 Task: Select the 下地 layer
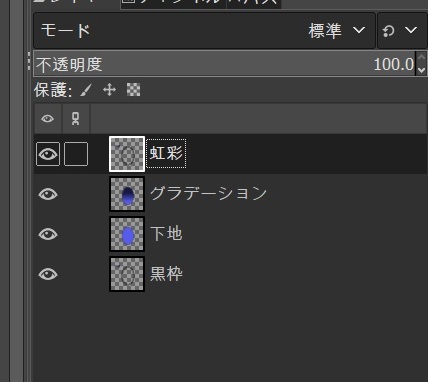pos(230,234)
